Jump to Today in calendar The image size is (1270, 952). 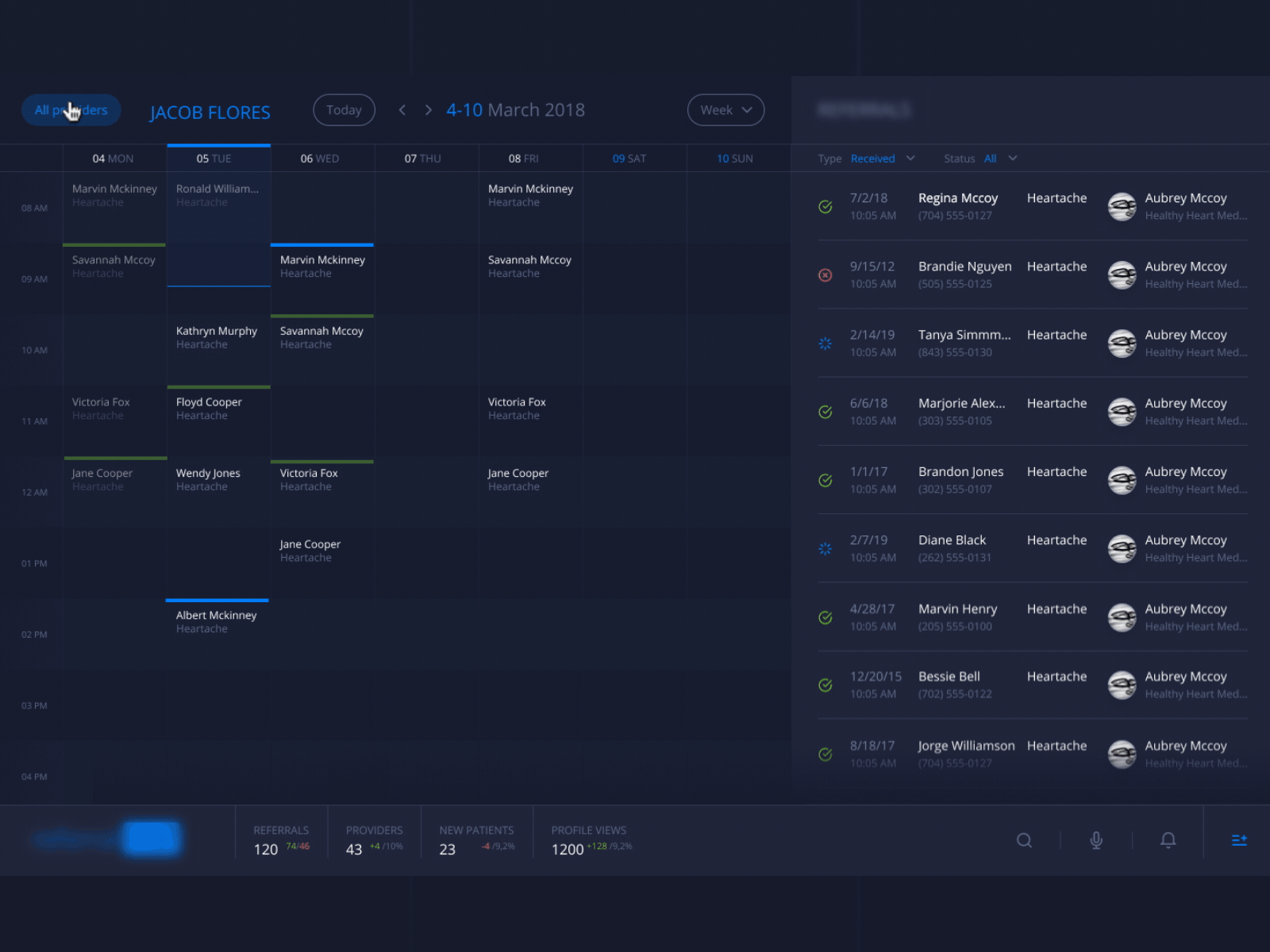(344, 110)
